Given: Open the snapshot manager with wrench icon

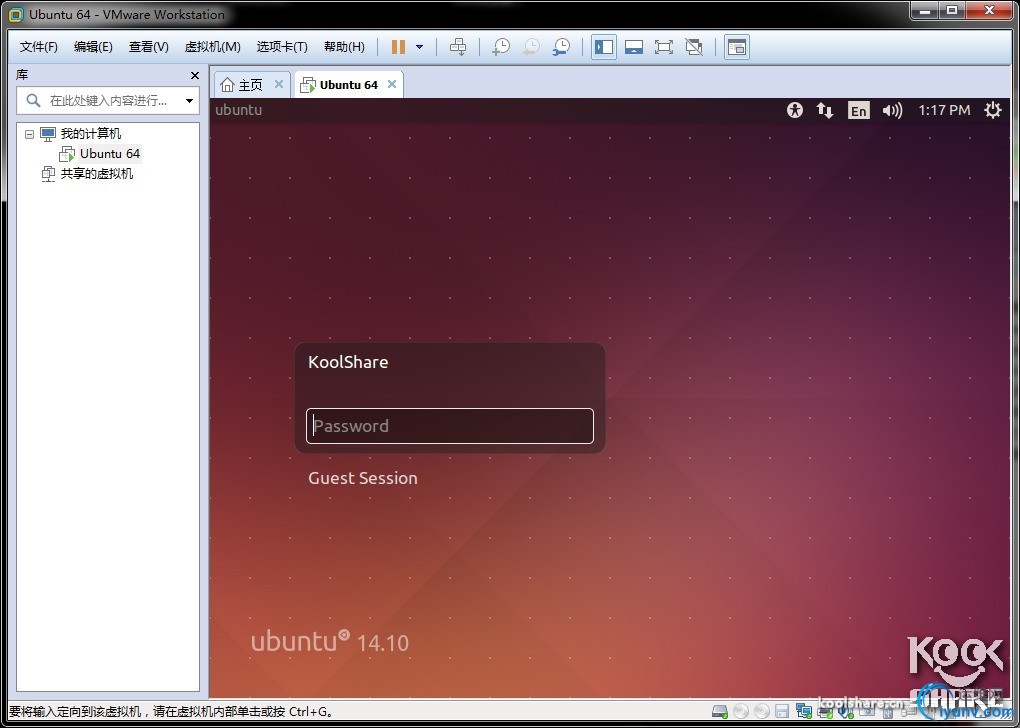Looking at the screenshot, I should 561,47.
